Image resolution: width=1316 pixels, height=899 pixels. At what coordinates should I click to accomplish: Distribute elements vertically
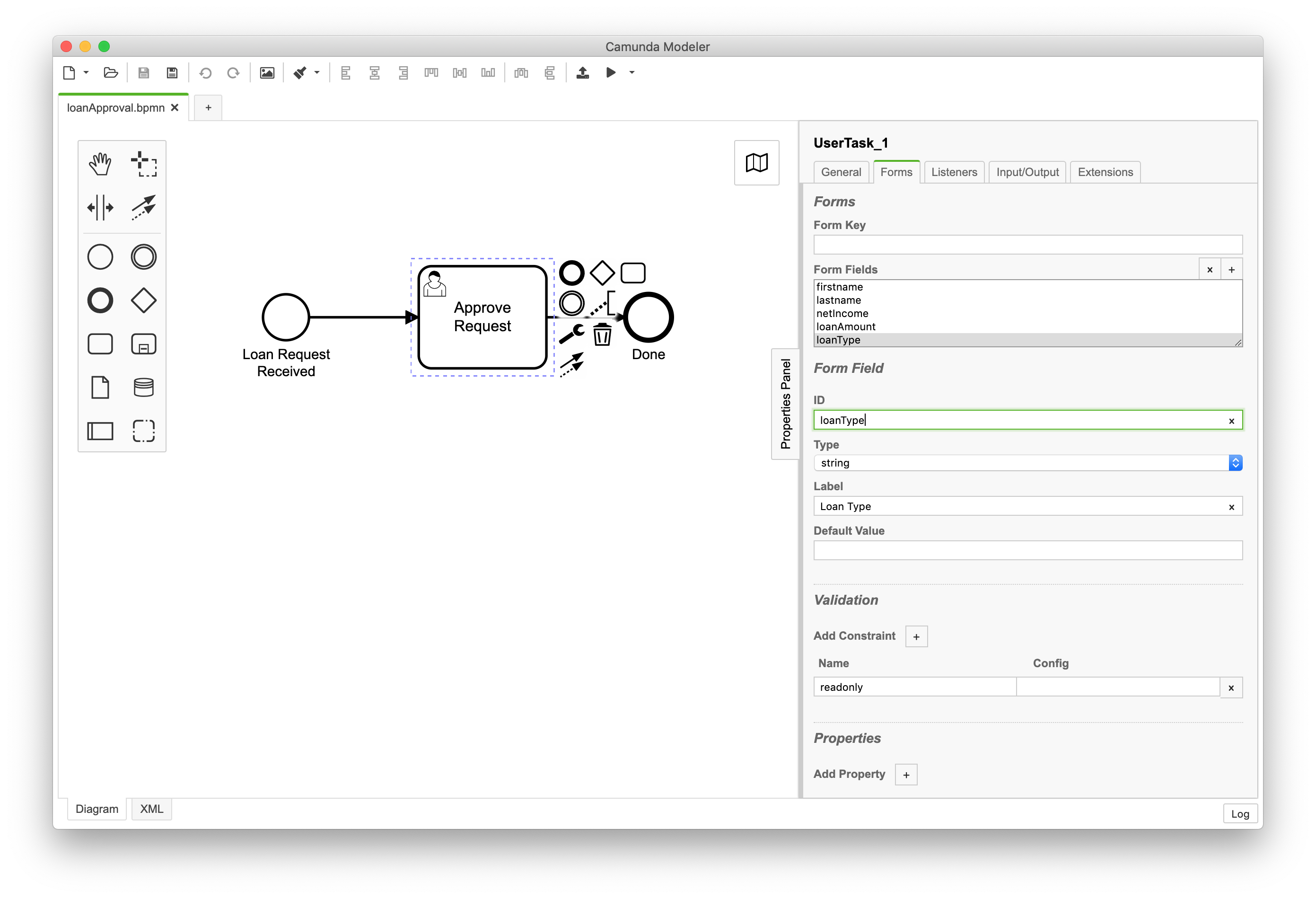549,72
